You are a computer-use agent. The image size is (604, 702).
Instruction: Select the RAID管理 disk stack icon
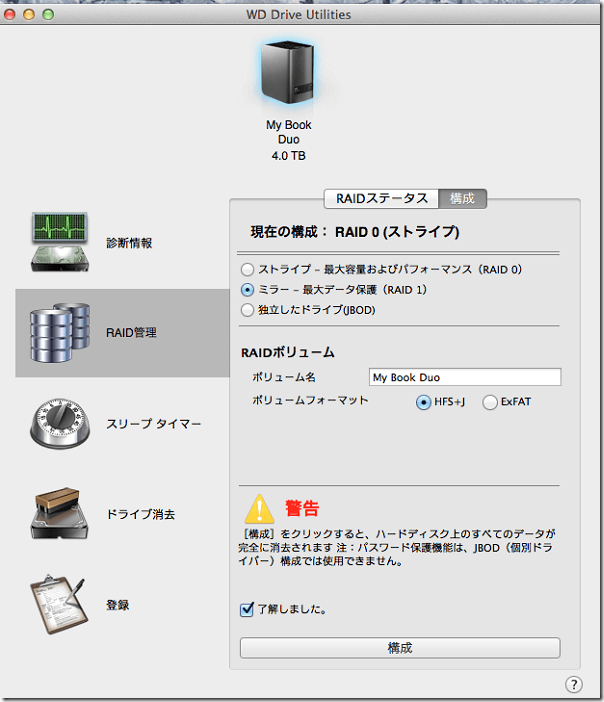pyautogui.click(x=60, y=333)
